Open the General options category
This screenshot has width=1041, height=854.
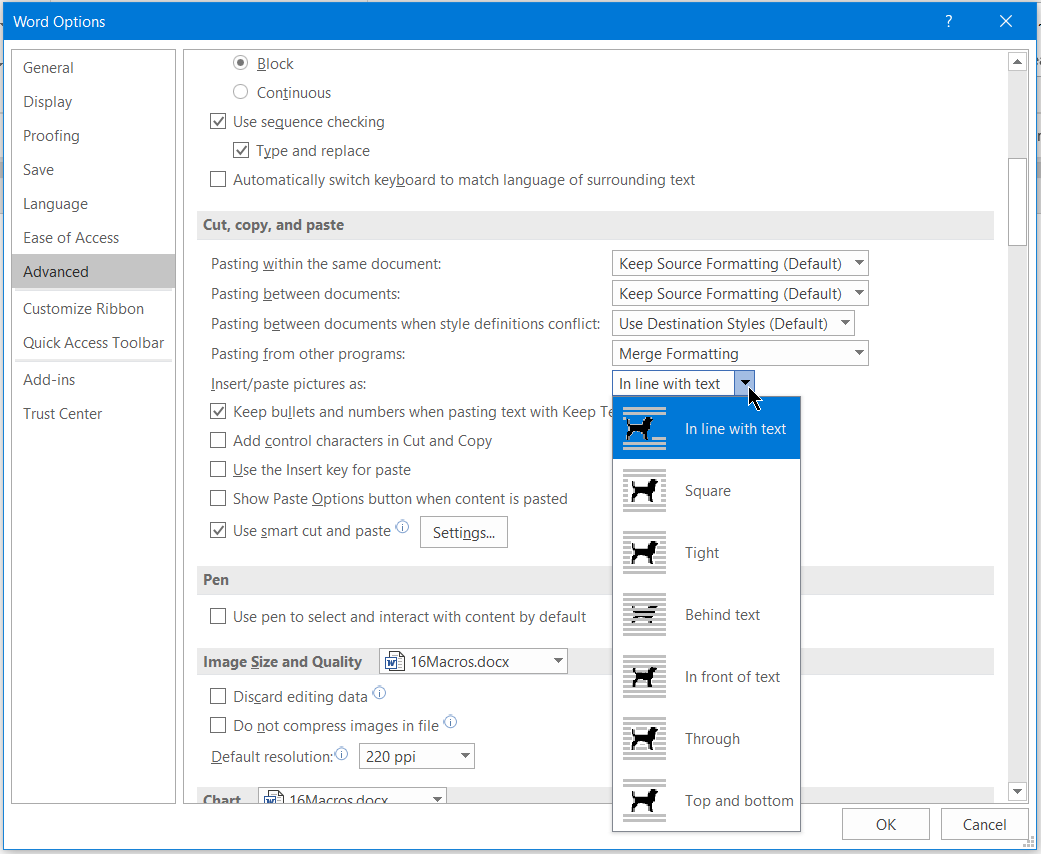[x=94, y=68]
